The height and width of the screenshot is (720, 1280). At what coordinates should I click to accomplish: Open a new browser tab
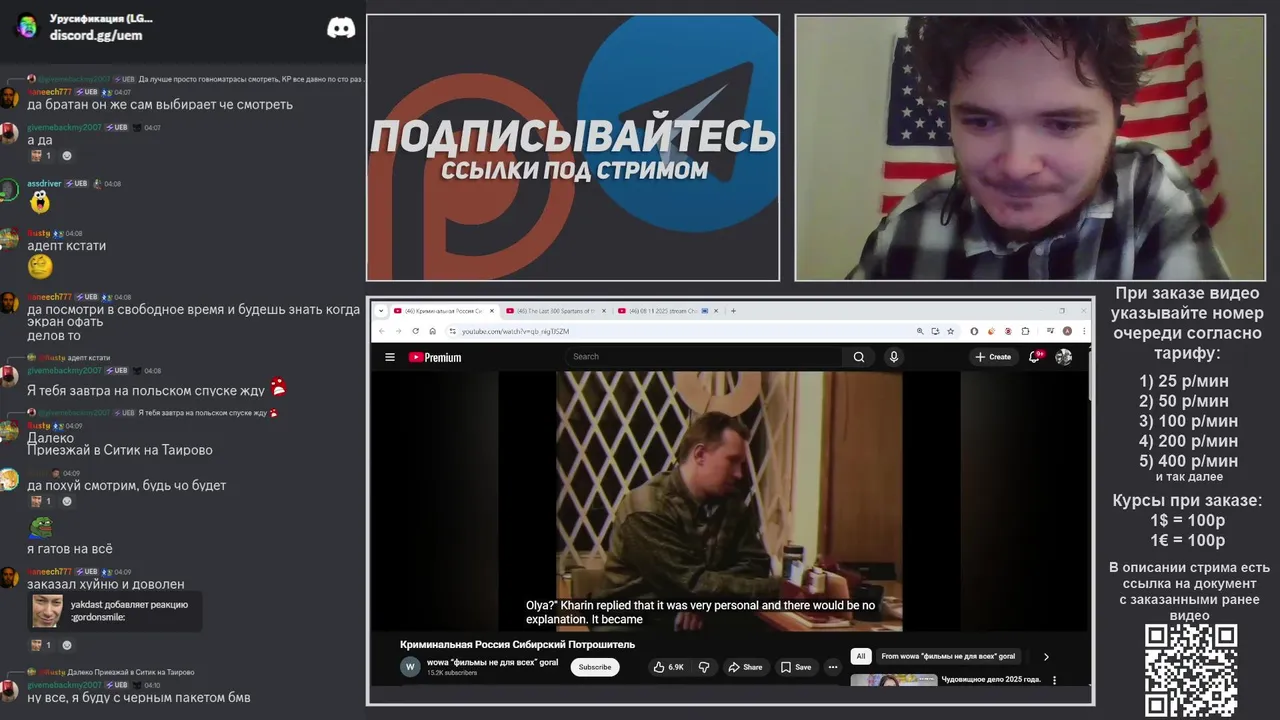(x=733, y=311)
